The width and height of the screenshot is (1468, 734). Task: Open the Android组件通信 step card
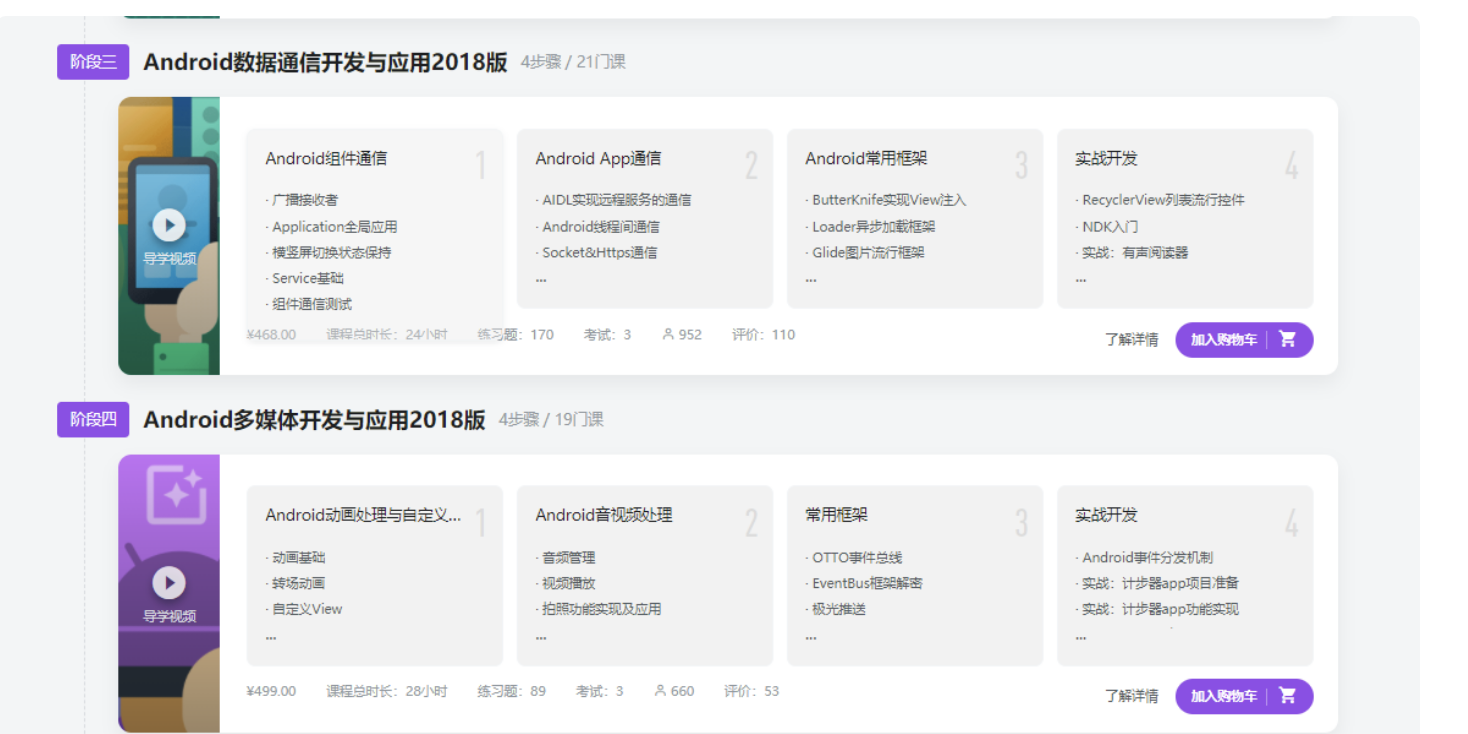(x=375, y=236)
